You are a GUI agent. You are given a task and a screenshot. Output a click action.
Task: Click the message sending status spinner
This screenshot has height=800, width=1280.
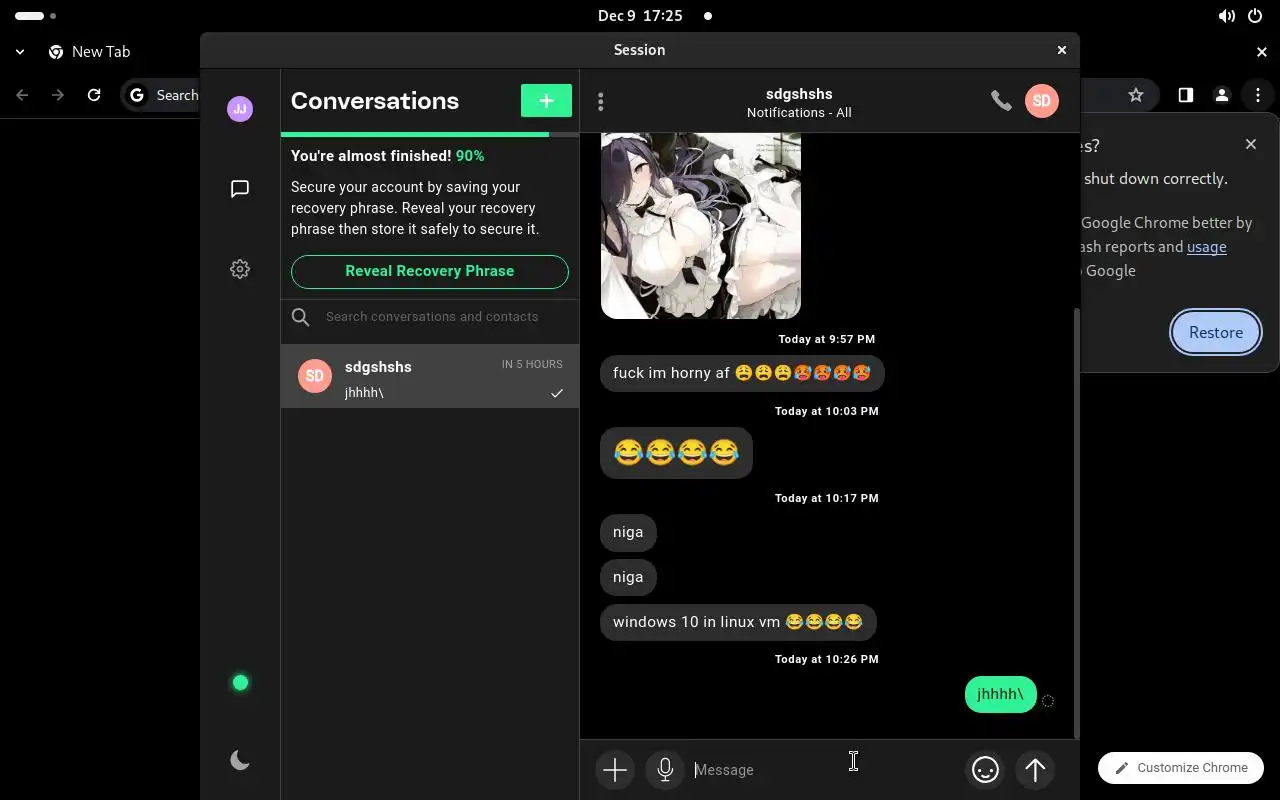(x=1048, y=701)
